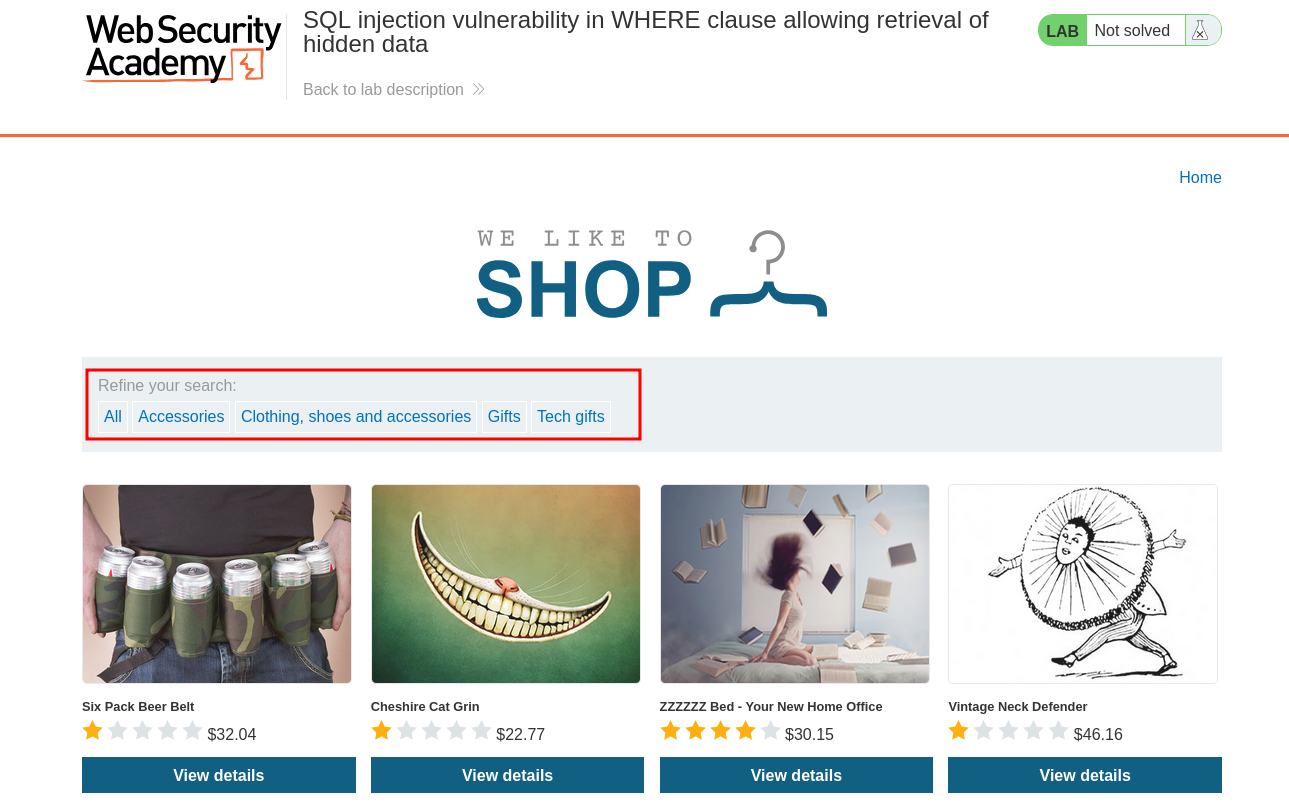View details for Vintage Neck Defender
The height and width of the screenshot is (804, 1289).
[x=1085, y=775]
